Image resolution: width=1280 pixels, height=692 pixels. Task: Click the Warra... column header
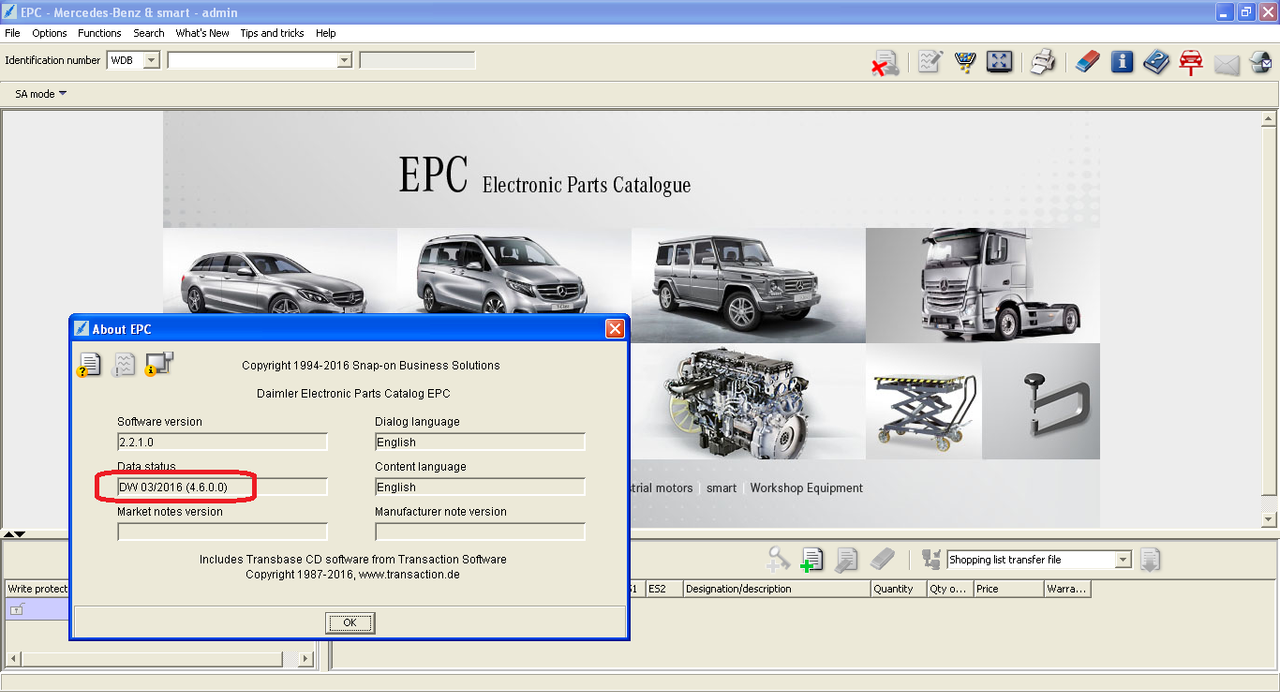point(1066,589)
